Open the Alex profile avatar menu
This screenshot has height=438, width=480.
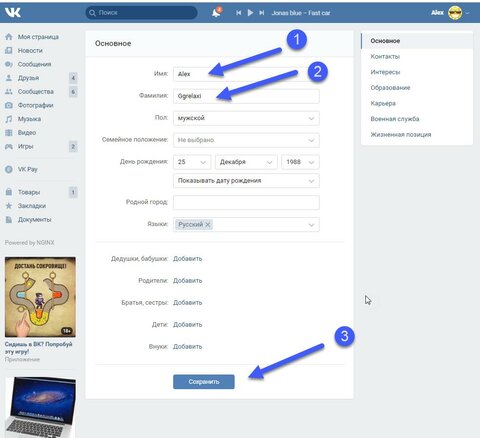point(455,13)
